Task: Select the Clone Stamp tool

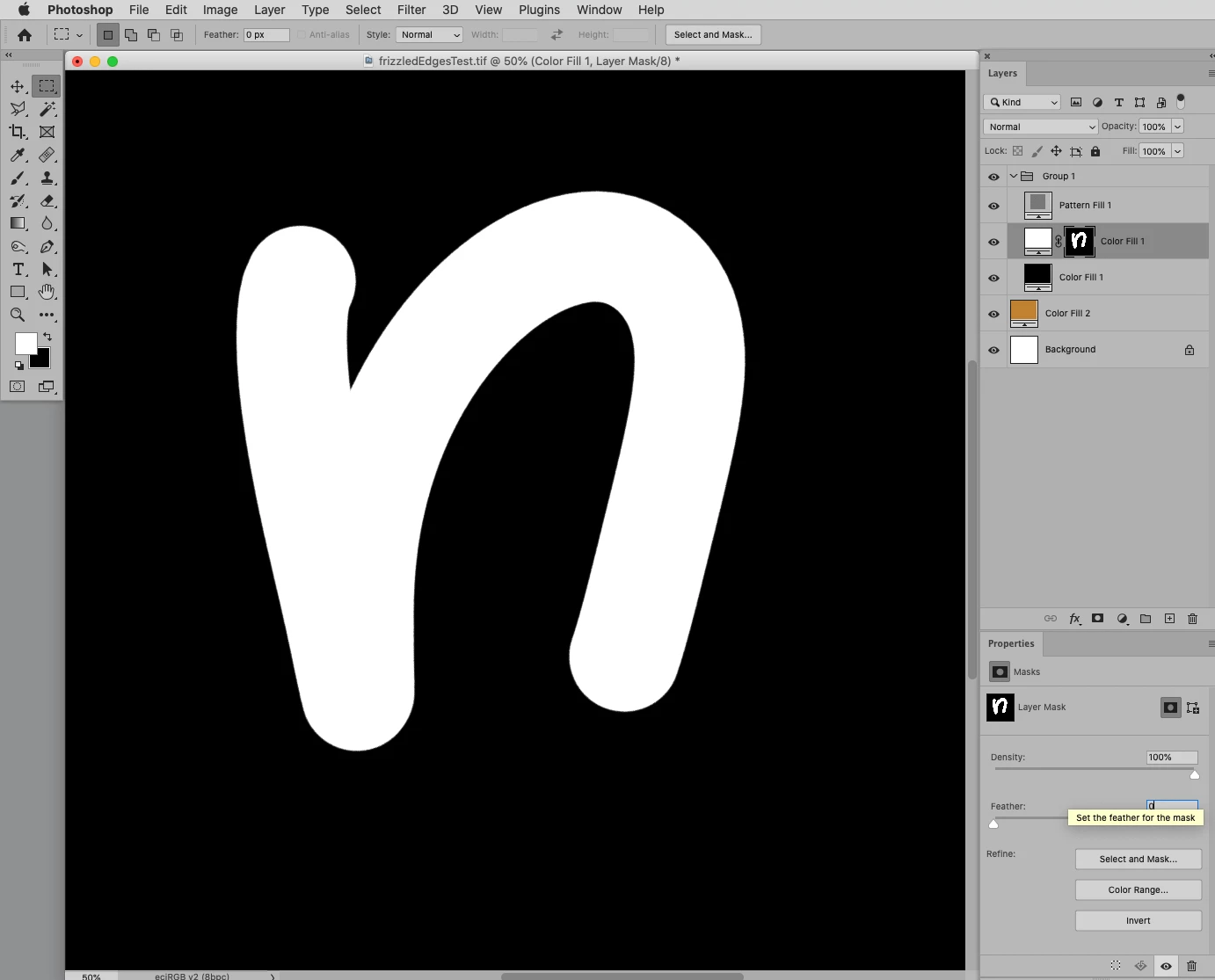Action: (47, 178)
